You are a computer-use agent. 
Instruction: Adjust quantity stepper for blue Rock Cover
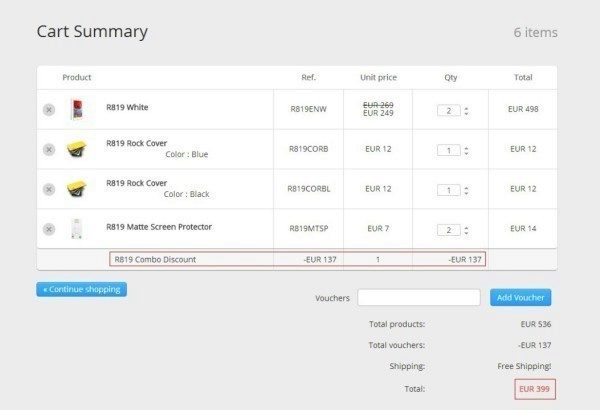466,150
